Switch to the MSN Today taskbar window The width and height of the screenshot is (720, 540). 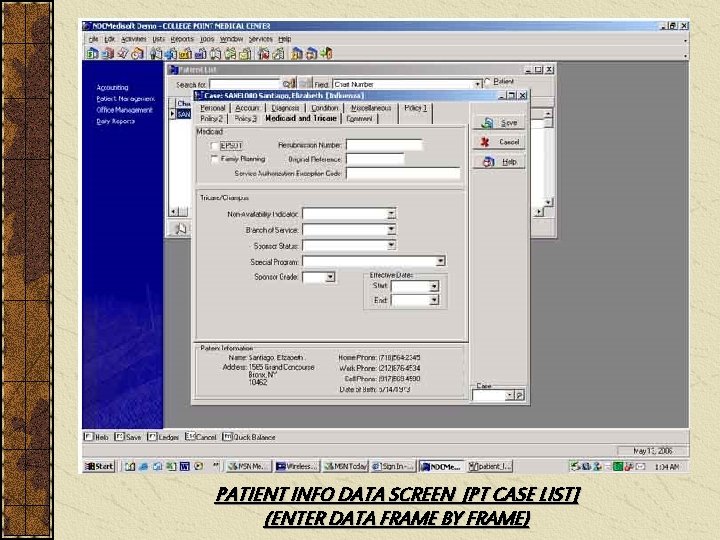coord(345,466)
